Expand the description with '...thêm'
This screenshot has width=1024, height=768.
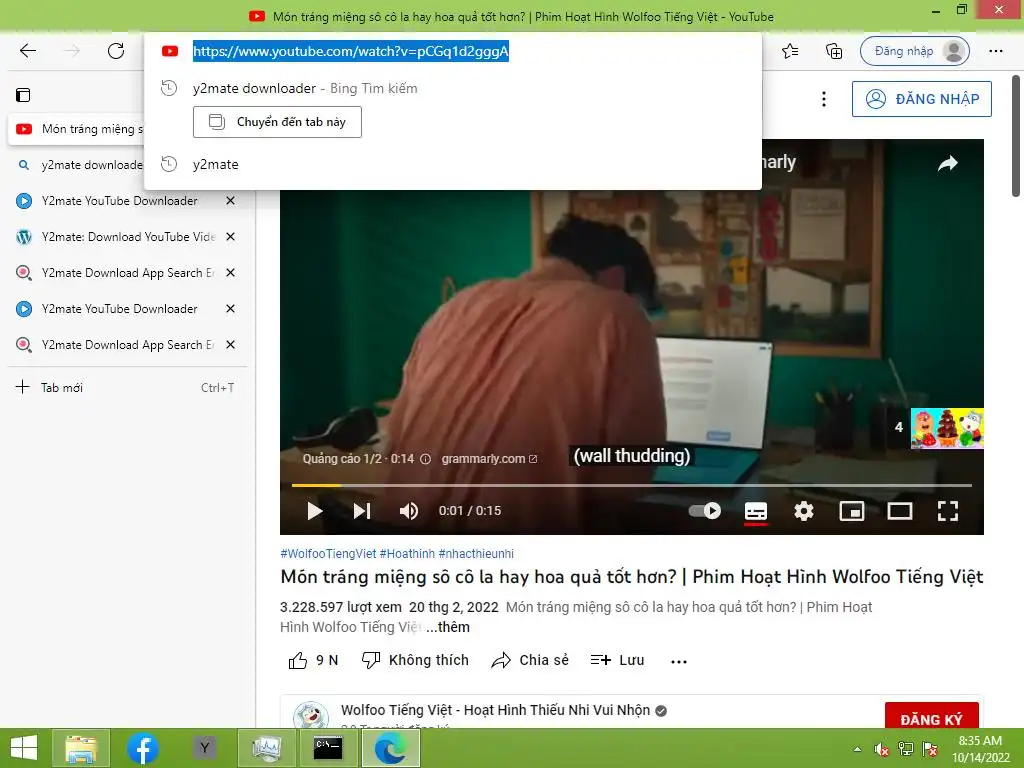coord(448,627)
